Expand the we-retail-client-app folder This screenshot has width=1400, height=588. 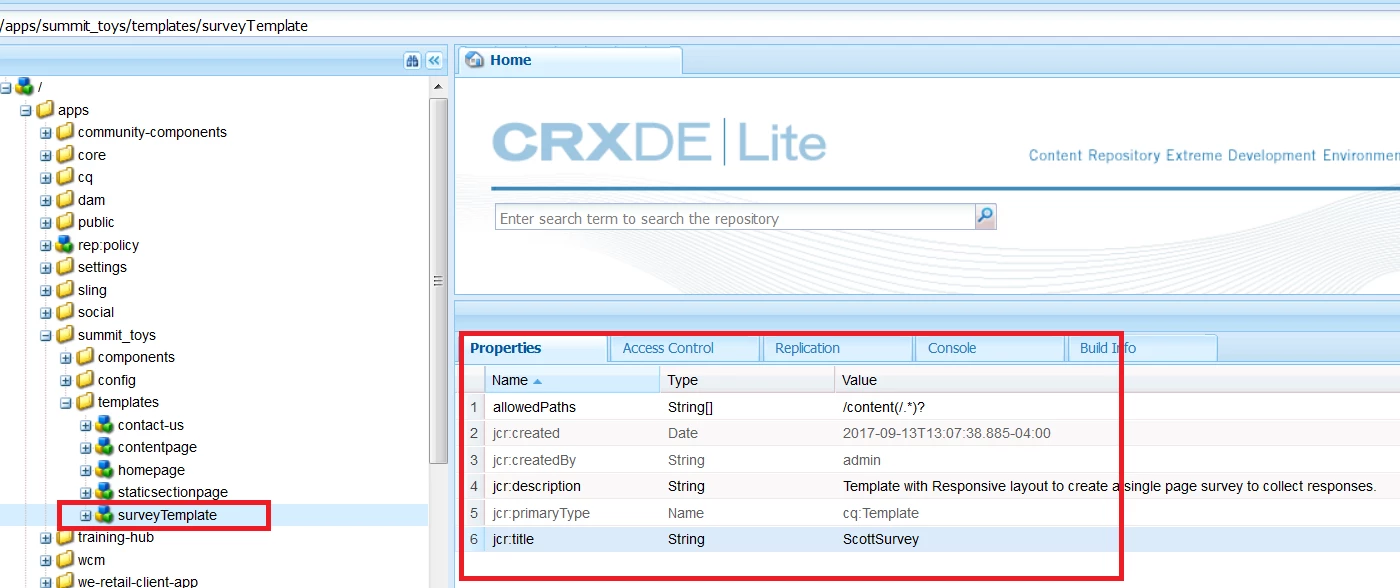tap(46, 582)
